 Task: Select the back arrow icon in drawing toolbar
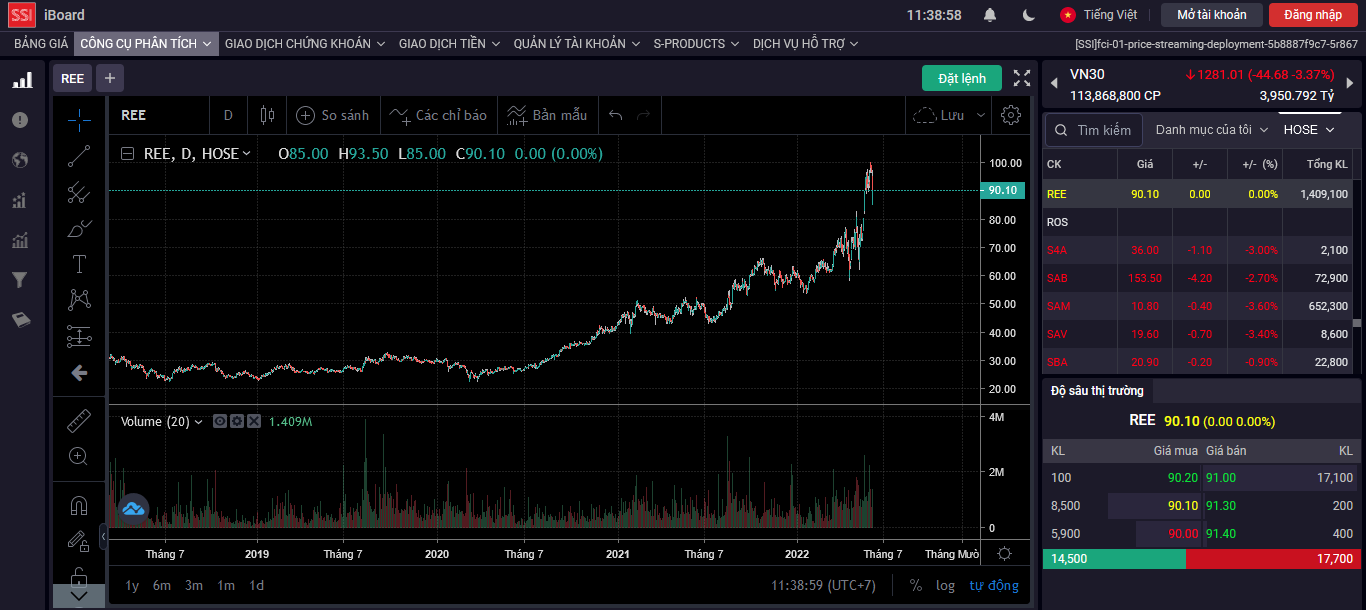tap(79, 373)
